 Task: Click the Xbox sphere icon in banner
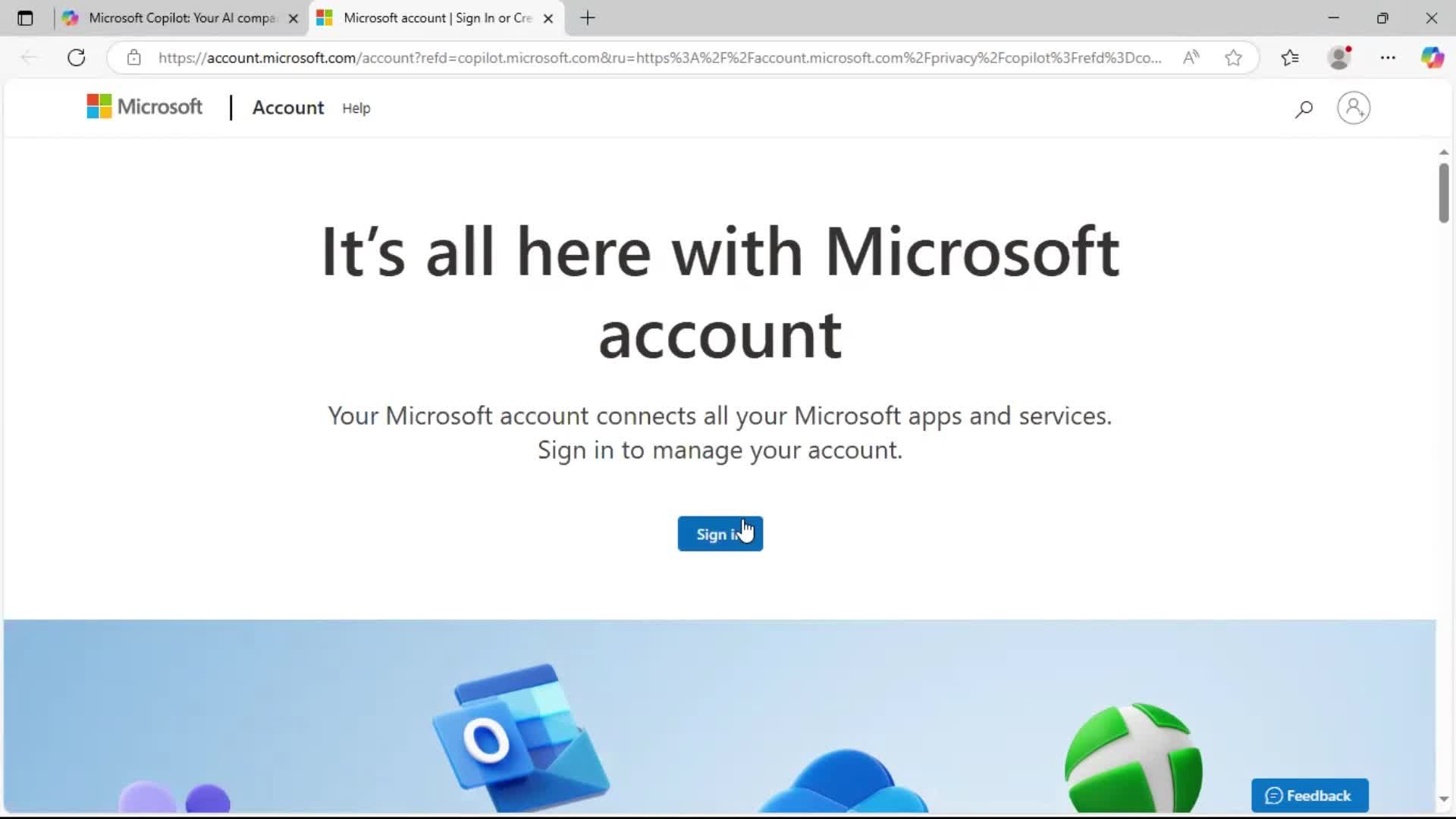tap(1133, 758)
